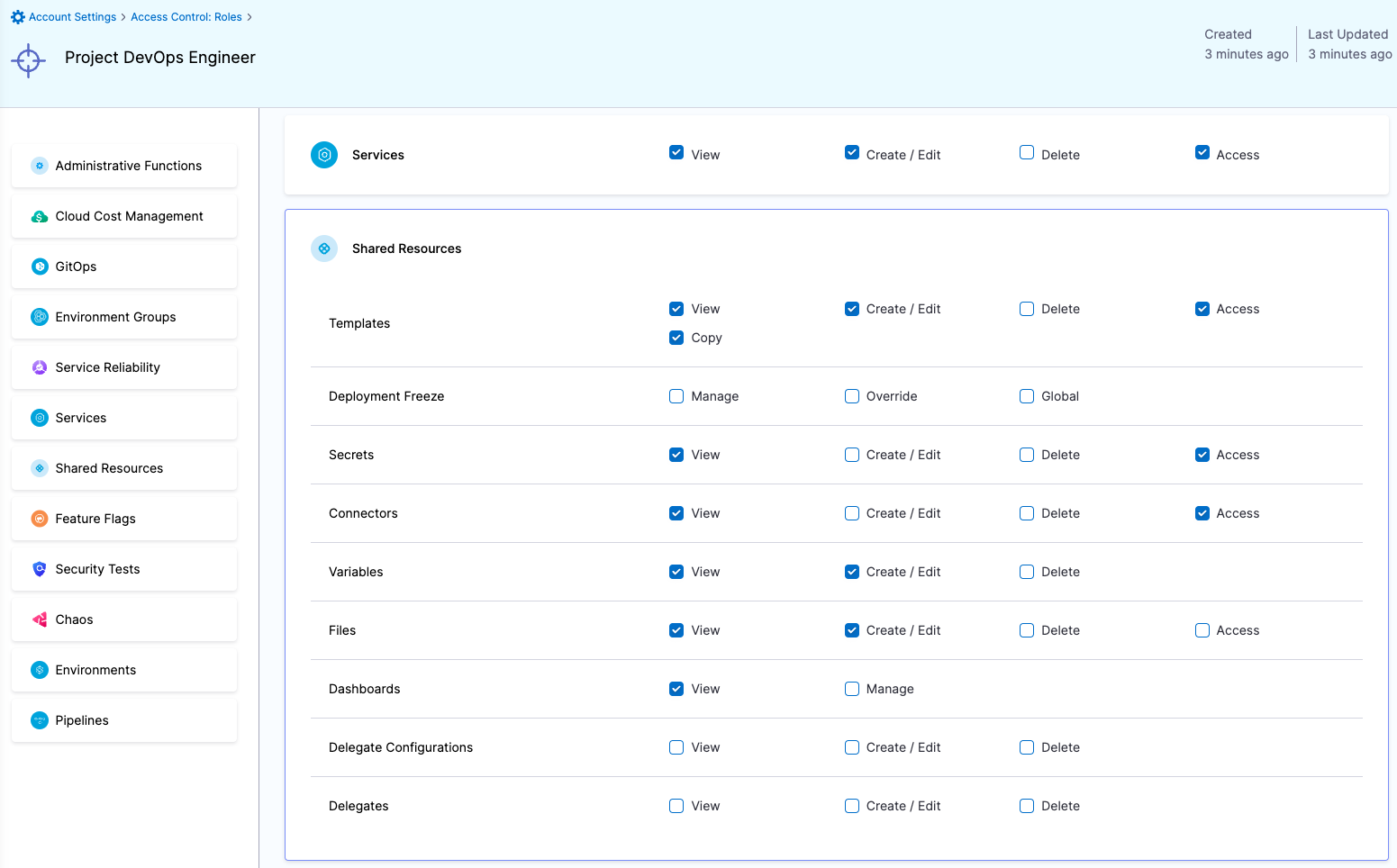This screenshot has width=1397, height=868.
Task: Click the Project DevOps Engineer role icon
Action: (x=28, y=60)
